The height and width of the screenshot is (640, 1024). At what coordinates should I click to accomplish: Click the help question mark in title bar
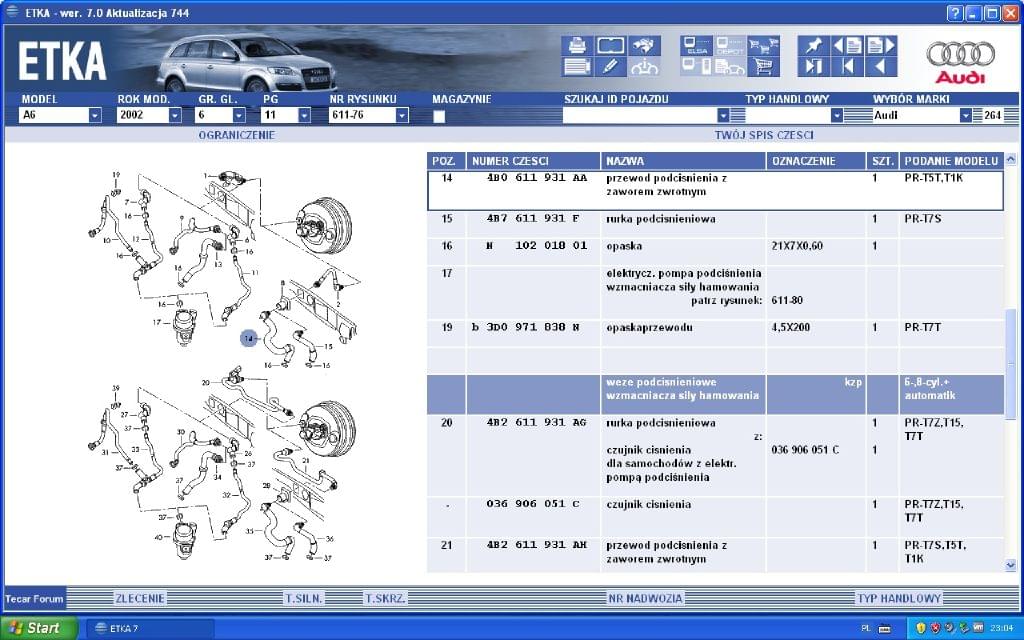[955, 13]
